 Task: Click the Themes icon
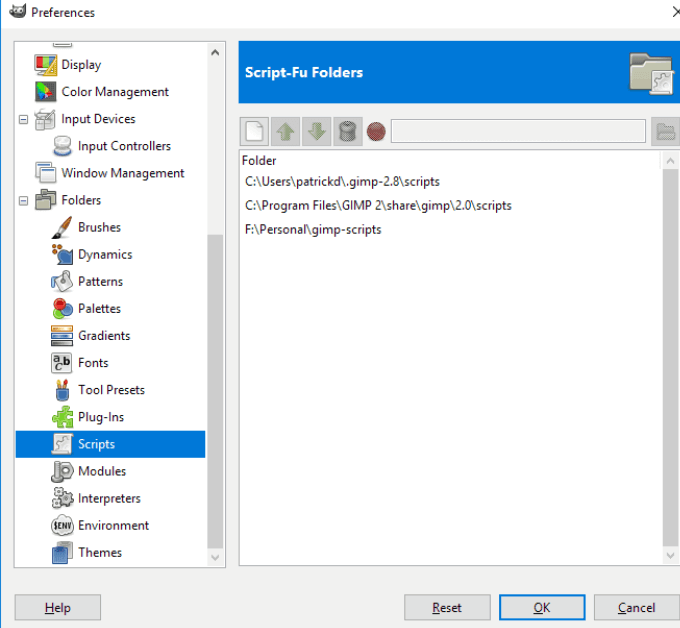[62, 553]
